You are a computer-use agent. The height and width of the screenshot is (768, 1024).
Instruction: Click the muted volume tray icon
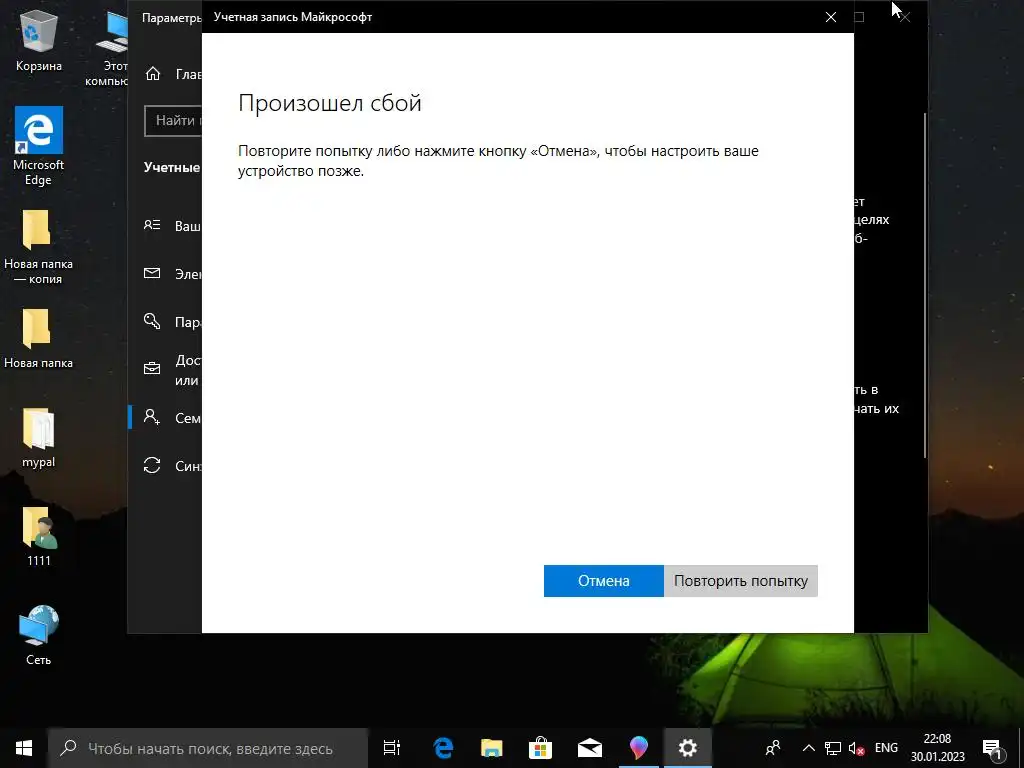coord(856,748)
